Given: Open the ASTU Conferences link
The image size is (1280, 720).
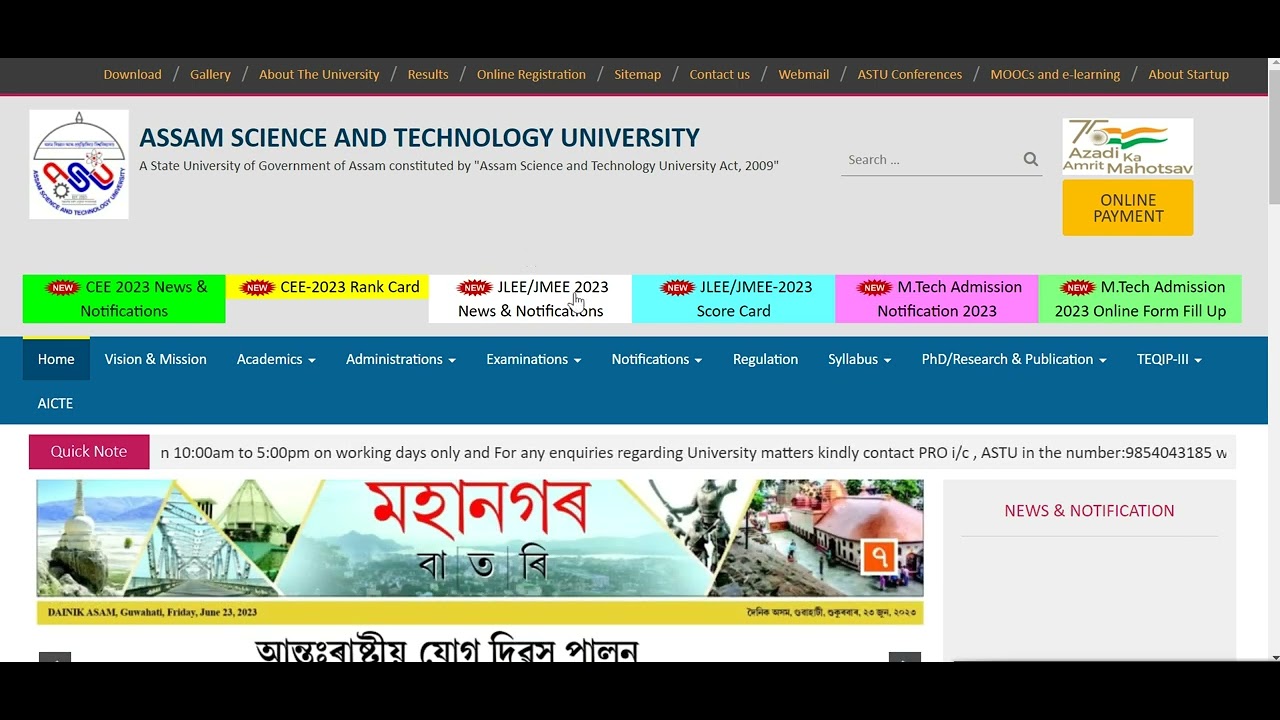Looking at the screenshot, I should (x=910, y=74).
